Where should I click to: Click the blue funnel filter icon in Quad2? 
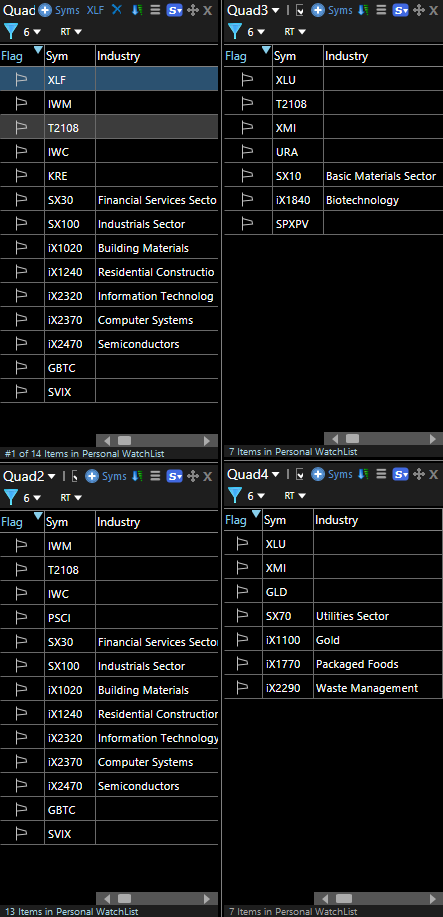point(11,497)
